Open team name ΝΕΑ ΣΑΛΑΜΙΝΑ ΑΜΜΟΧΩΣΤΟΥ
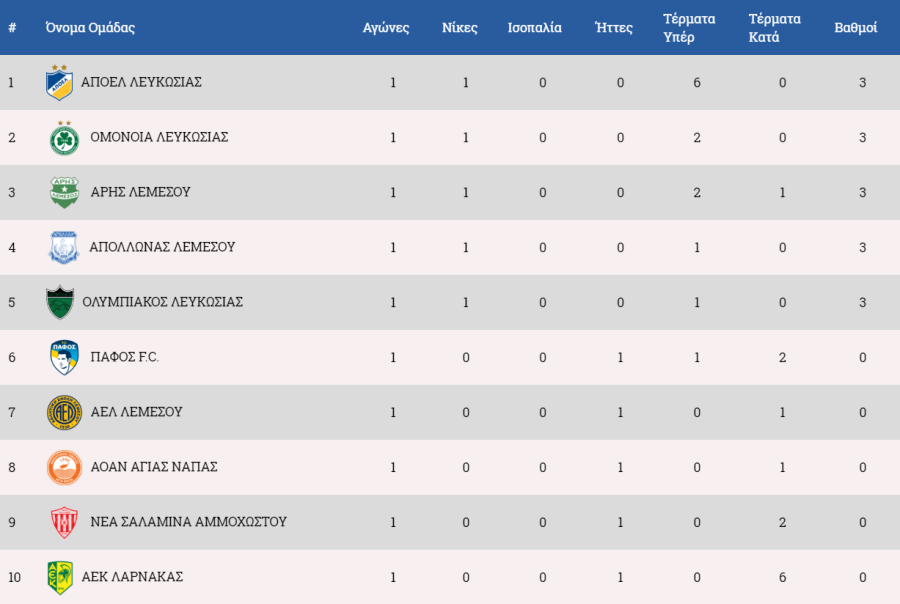Screen dimensions: 900x604 188,522
